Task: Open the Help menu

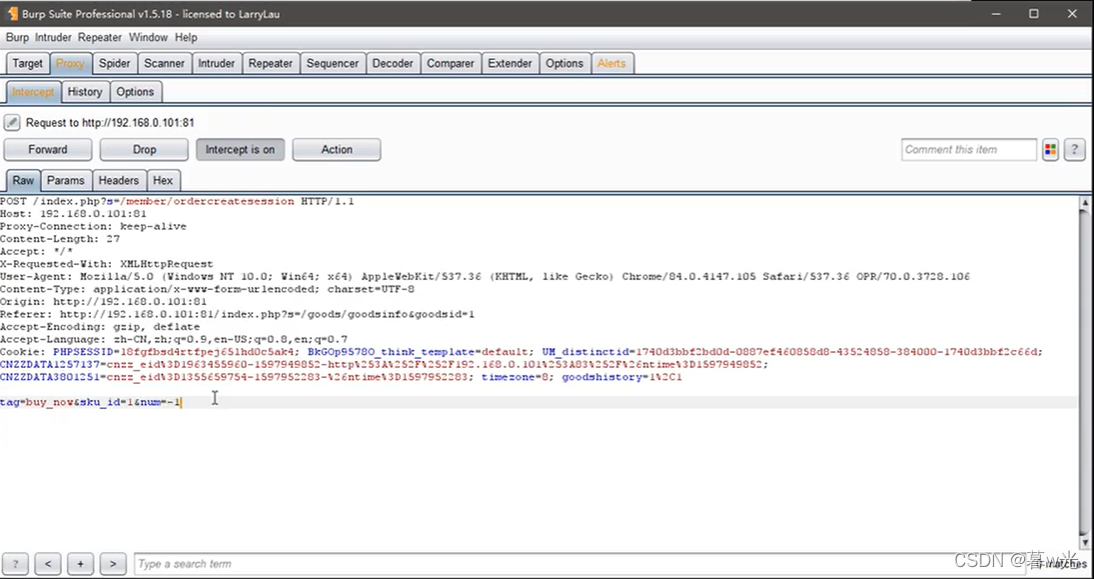Action: (x=186, y=38)
